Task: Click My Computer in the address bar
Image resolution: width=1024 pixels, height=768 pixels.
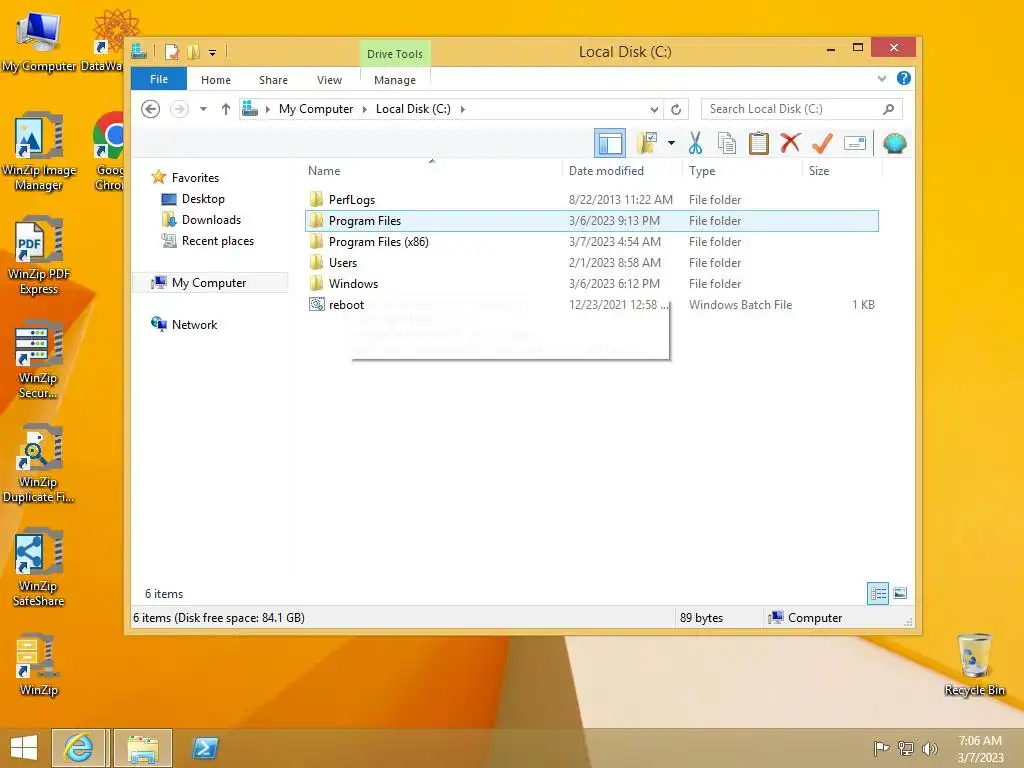Action: tap(316, 109)
